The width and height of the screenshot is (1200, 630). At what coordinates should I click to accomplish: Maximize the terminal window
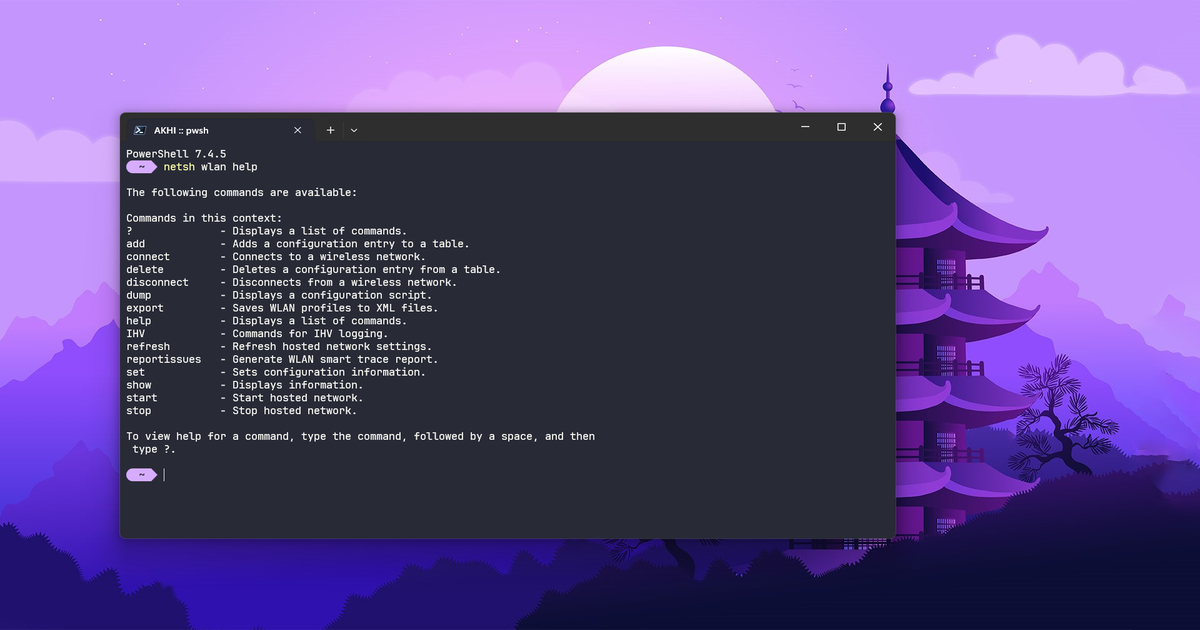point(841,127)
